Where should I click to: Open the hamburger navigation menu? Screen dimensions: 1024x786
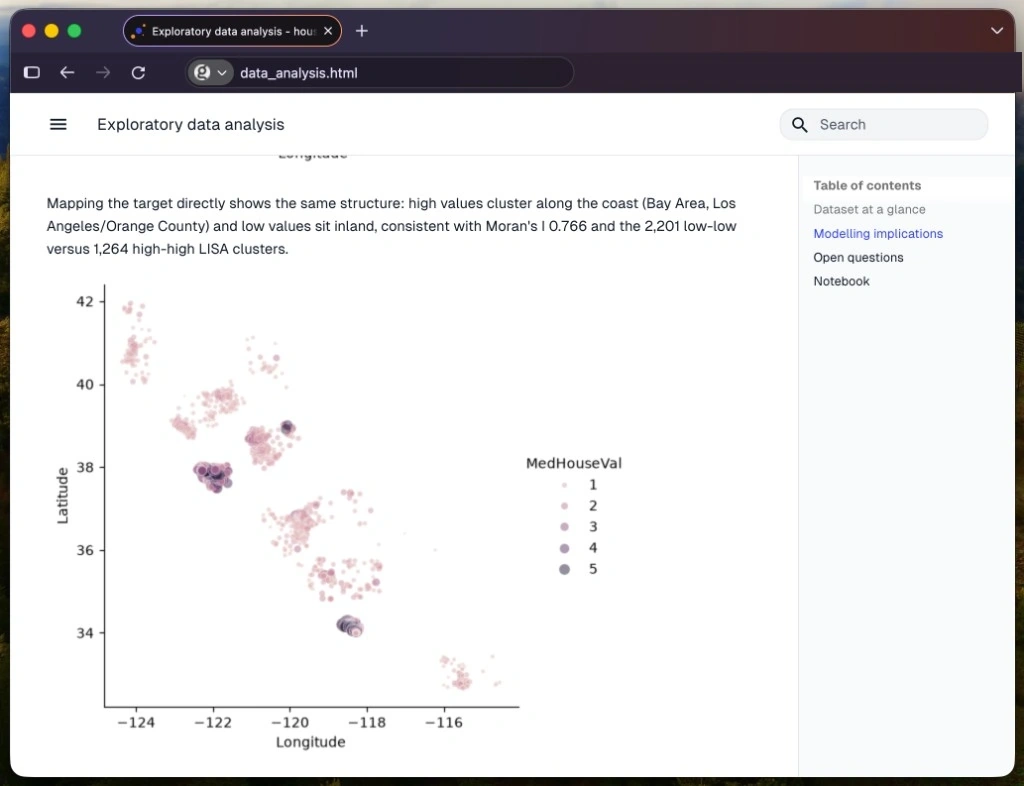58,124
